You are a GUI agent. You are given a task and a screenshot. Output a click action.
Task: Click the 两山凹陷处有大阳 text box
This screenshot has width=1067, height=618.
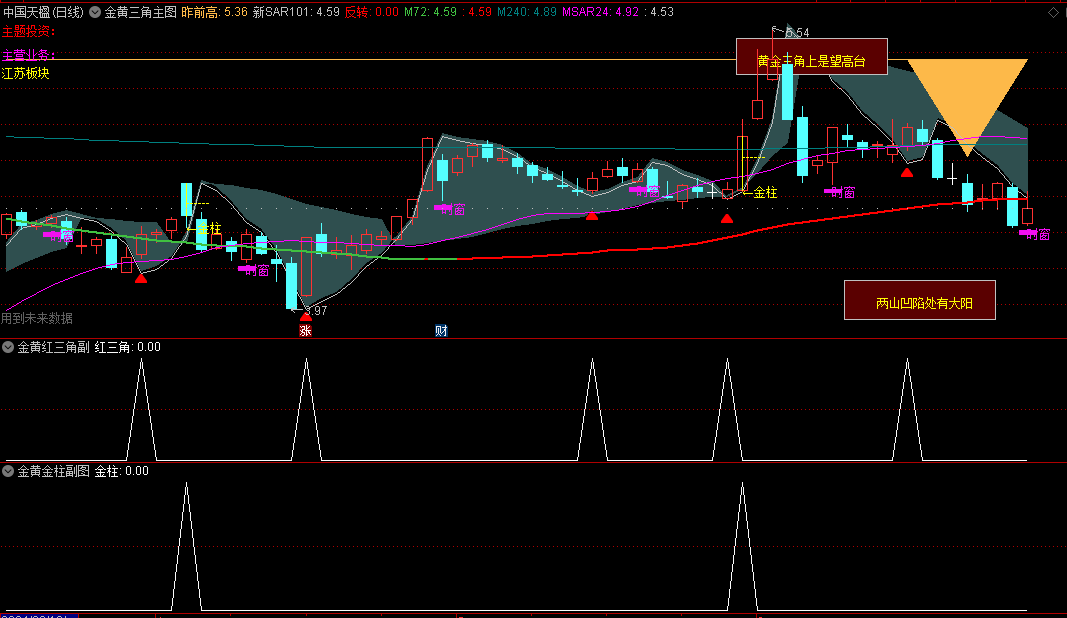(x=919, y=301)
